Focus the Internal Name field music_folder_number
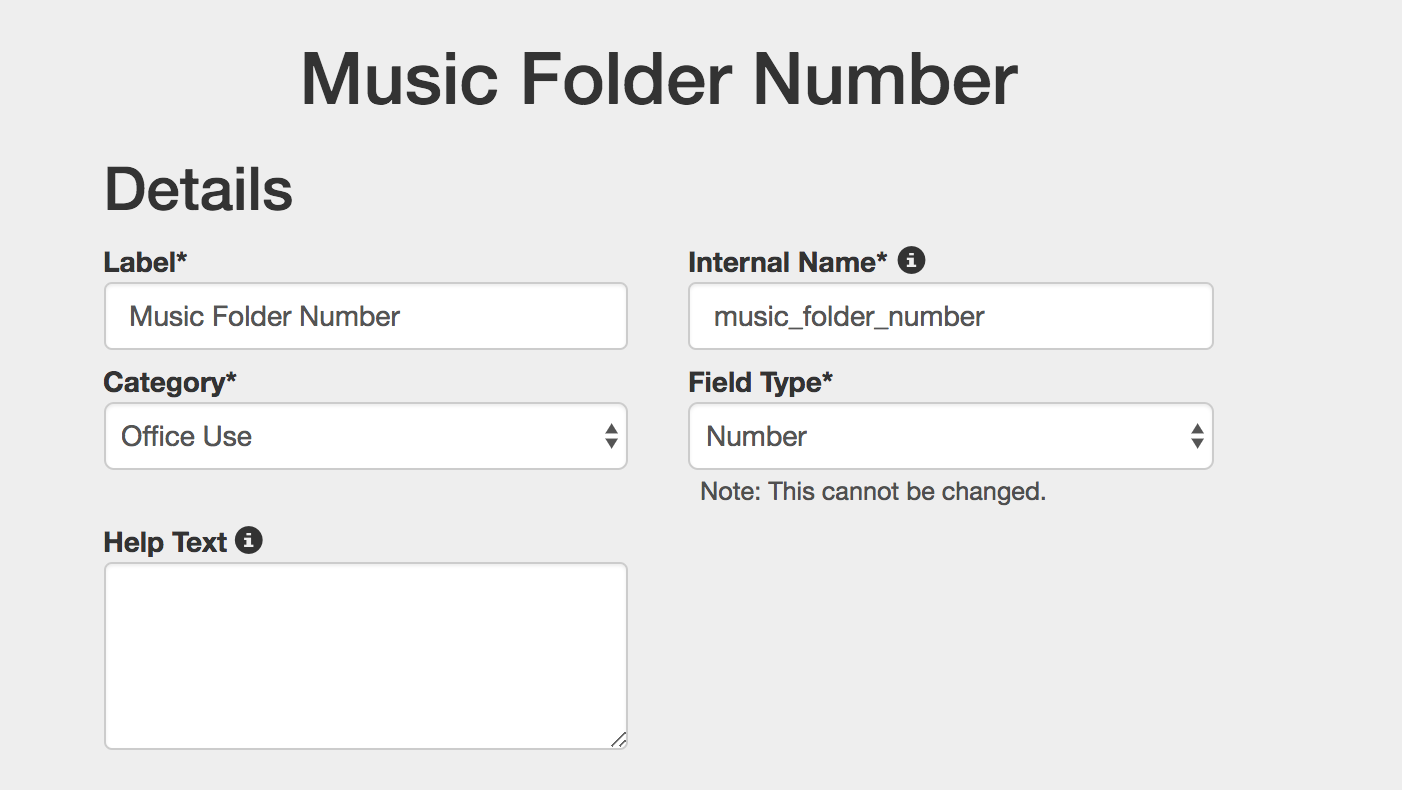This screenshot has height=790, width=1402. coord(951,316)
